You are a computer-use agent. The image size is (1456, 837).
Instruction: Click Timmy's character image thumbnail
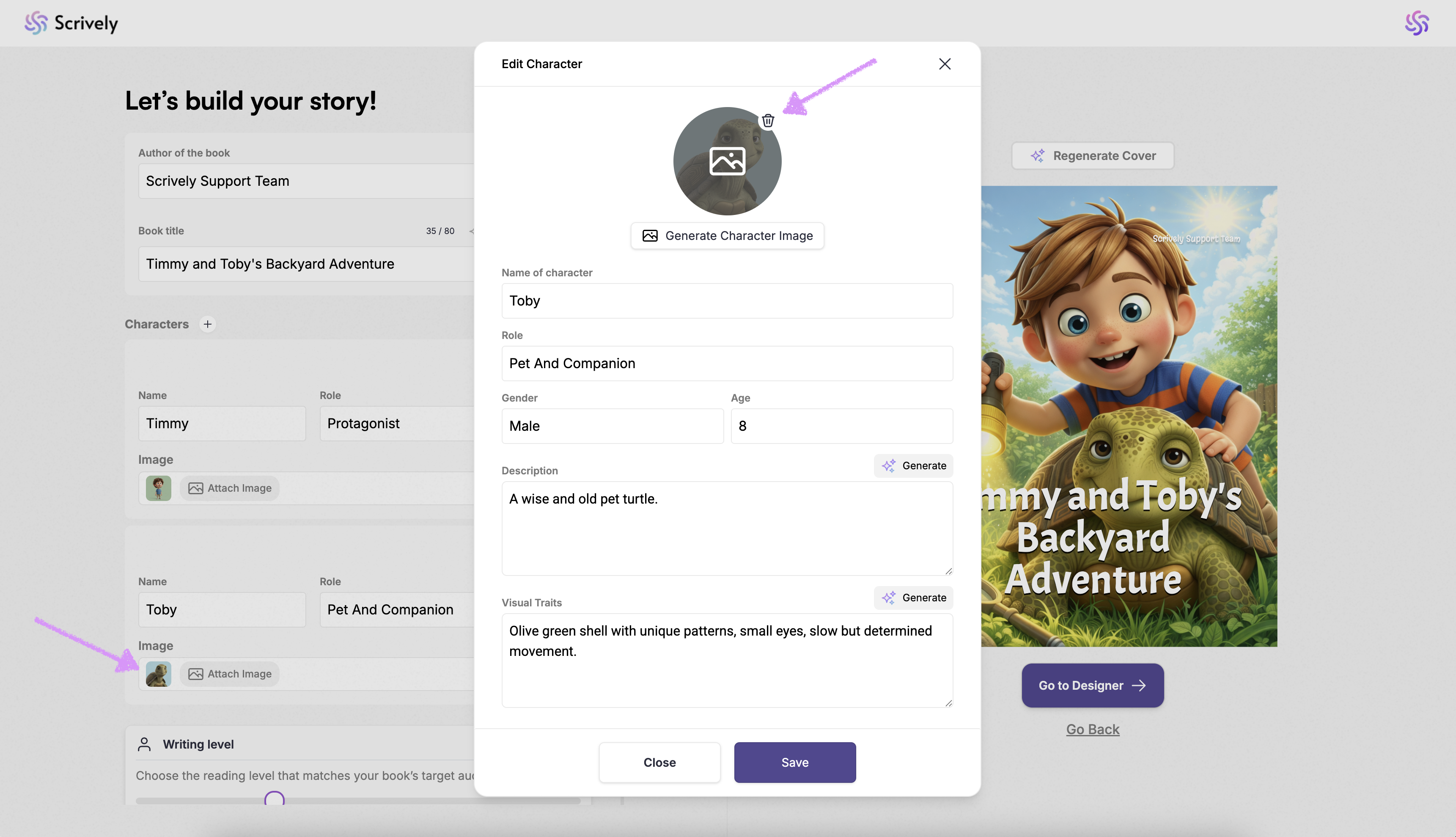coord(158,488)
